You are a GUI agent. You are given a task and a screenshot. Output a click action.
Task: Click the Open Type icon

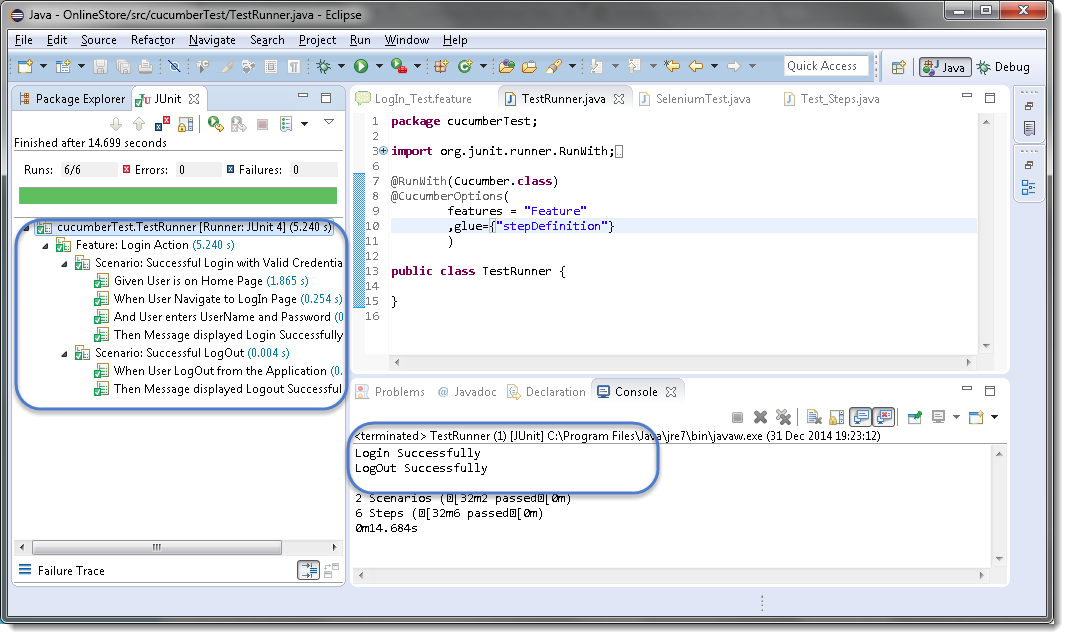coord(507,66)
